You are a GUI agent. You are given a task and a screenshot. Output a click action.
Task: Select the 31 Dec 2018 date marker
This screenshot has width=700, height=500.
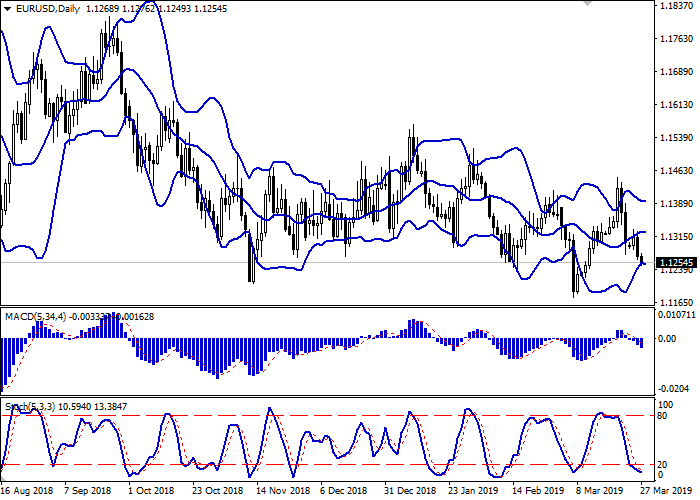click(x=408, y=492)
